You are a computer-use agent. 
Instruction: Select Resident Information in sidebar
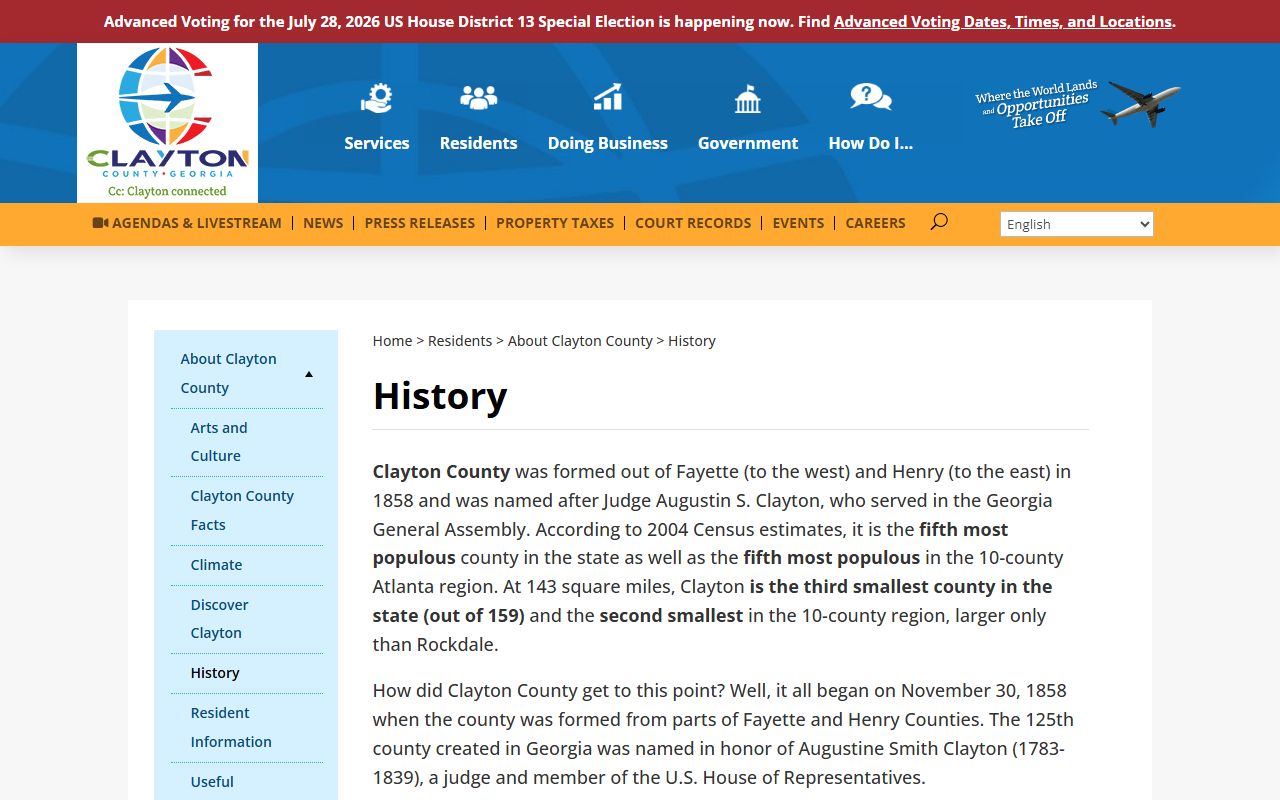pyautogui.click(x=231, y=727)
